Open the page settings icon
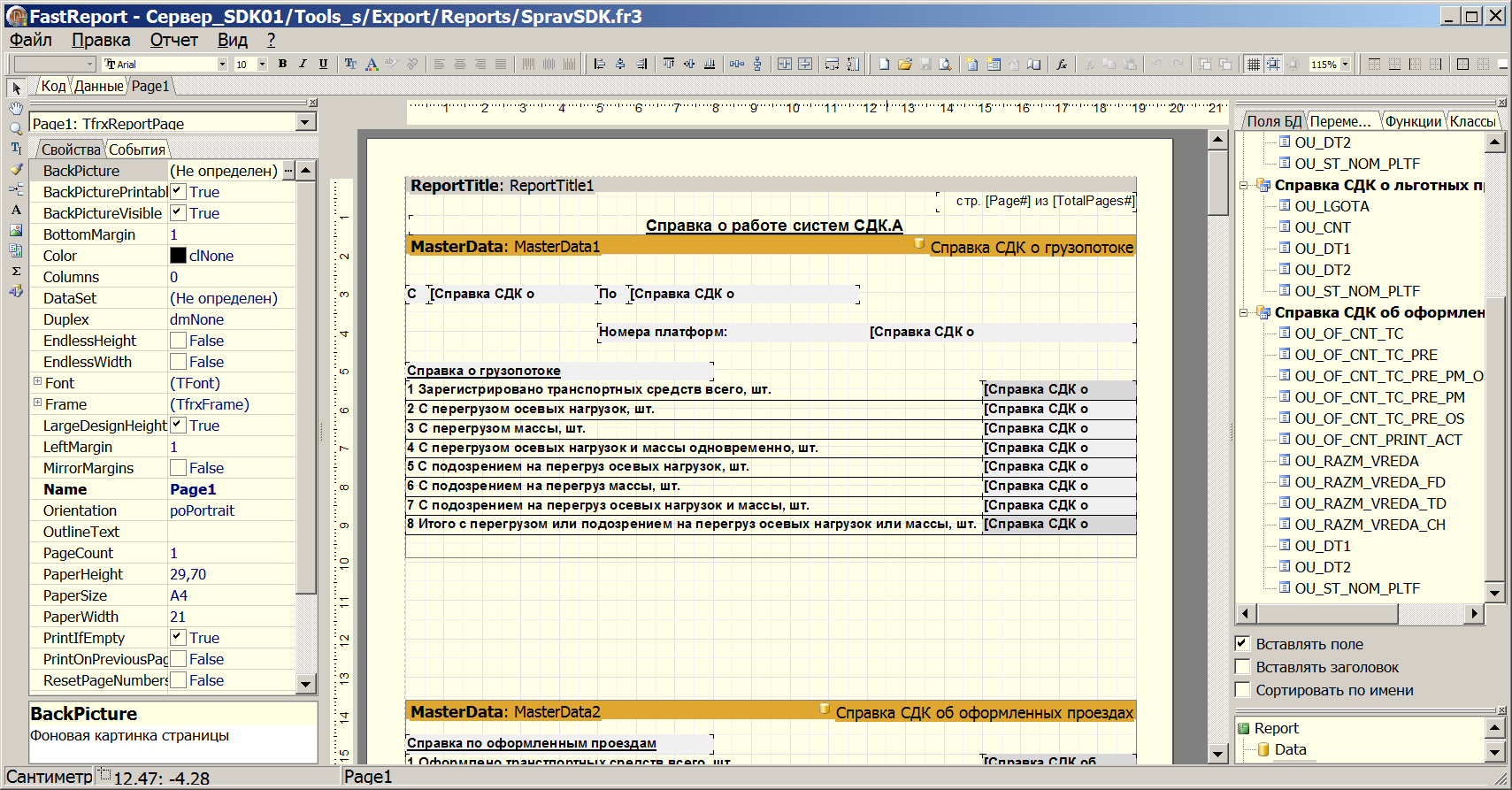This screenshot has width=1512, height=790. pyautogui.click(x=1033, y=64)
